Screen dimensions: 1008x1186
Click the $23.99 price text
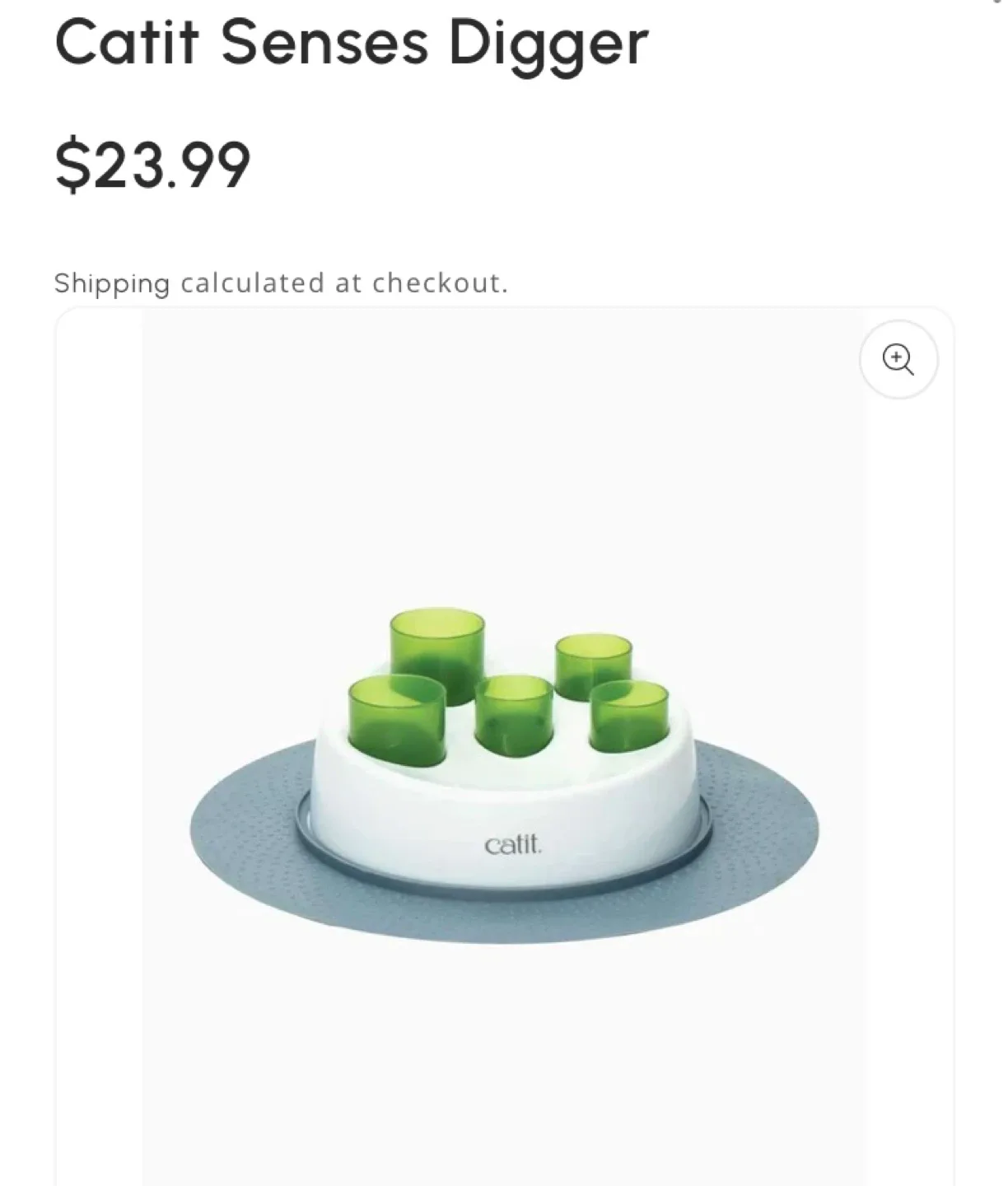(152, 165)
